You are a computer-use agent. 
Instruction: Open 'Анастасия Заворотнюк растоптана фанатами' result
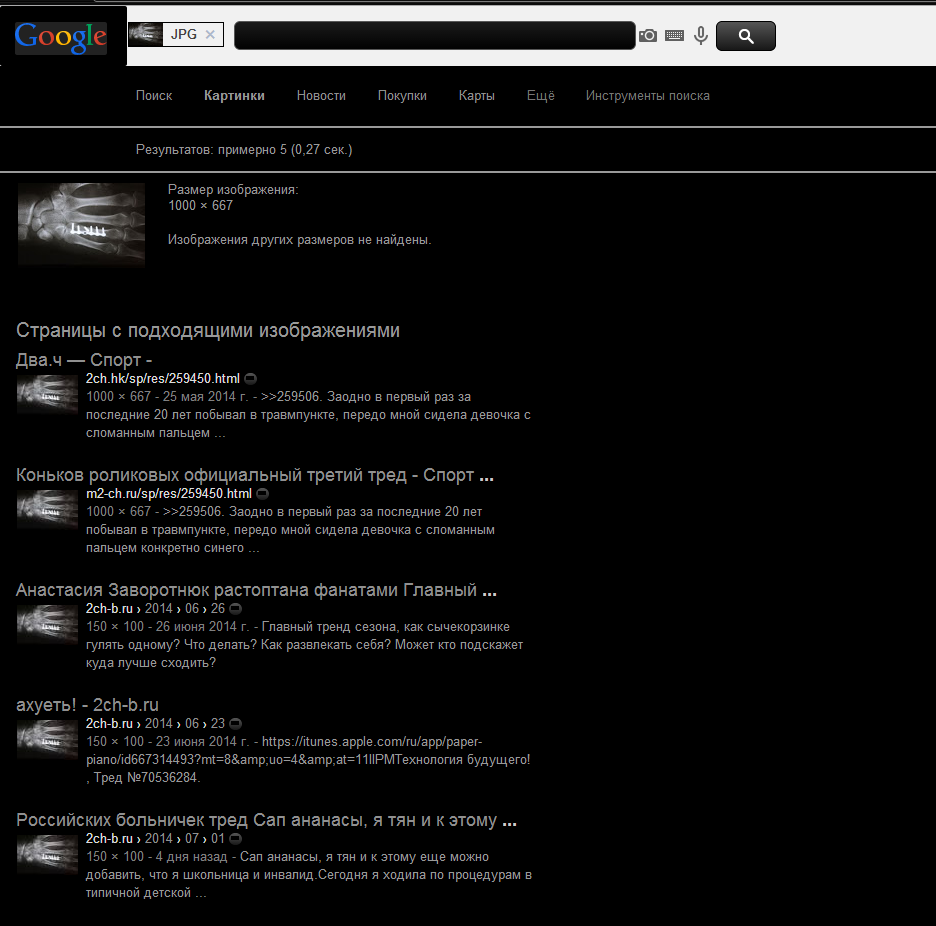tap(256, 590)
